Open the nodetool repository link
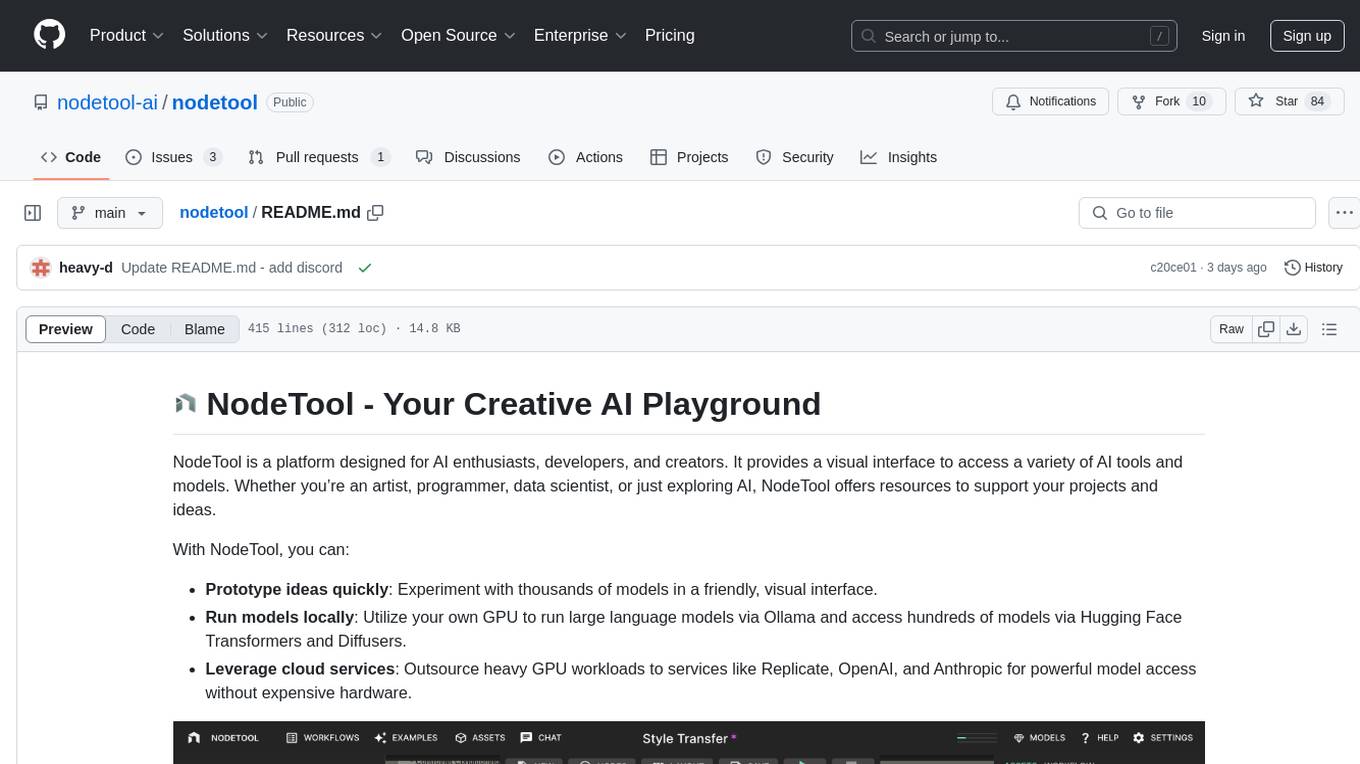The image size is (1360, 764). click(215, 102)
